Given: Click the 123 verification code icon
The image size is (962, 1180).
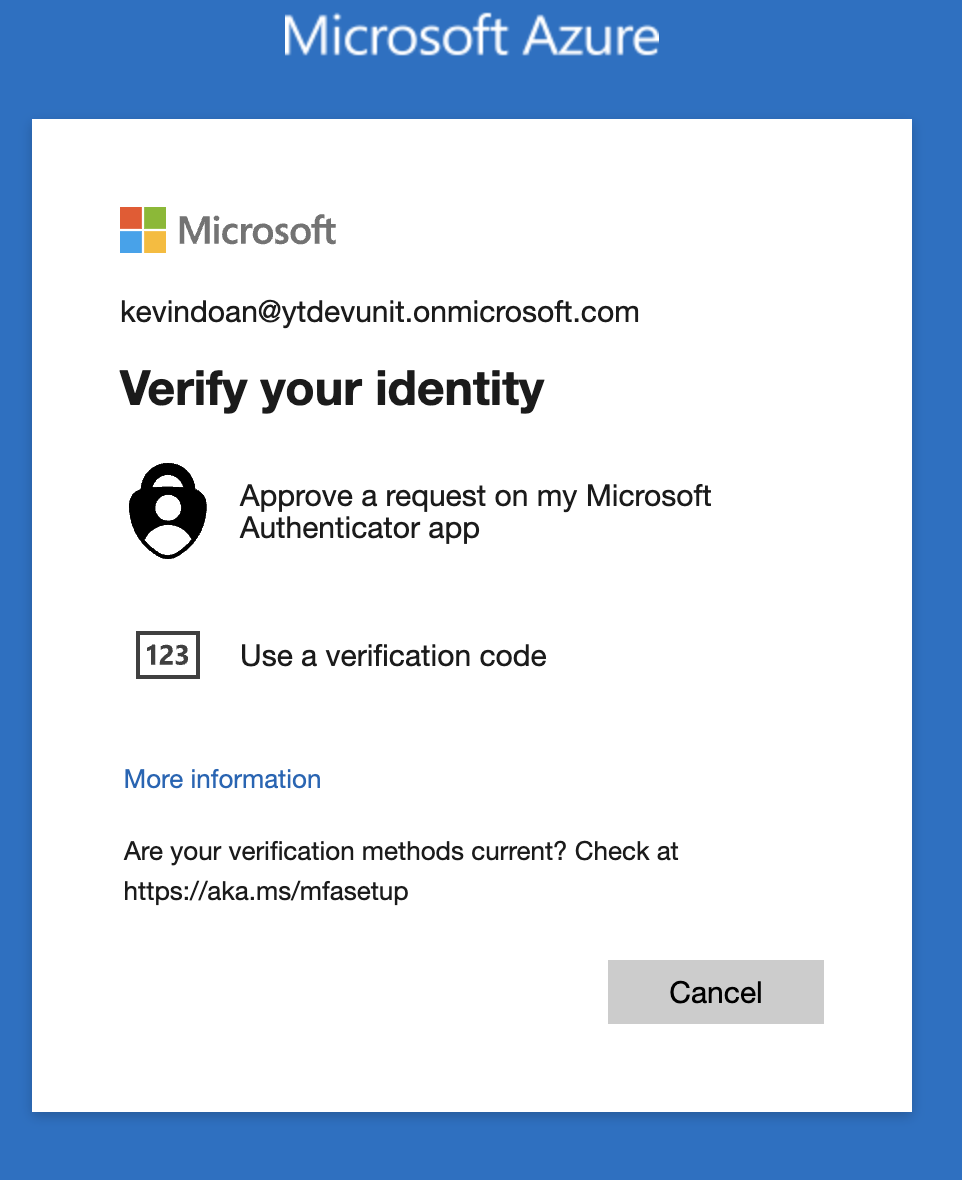Looking at the screenshot, I should click(x=168, y=655).
